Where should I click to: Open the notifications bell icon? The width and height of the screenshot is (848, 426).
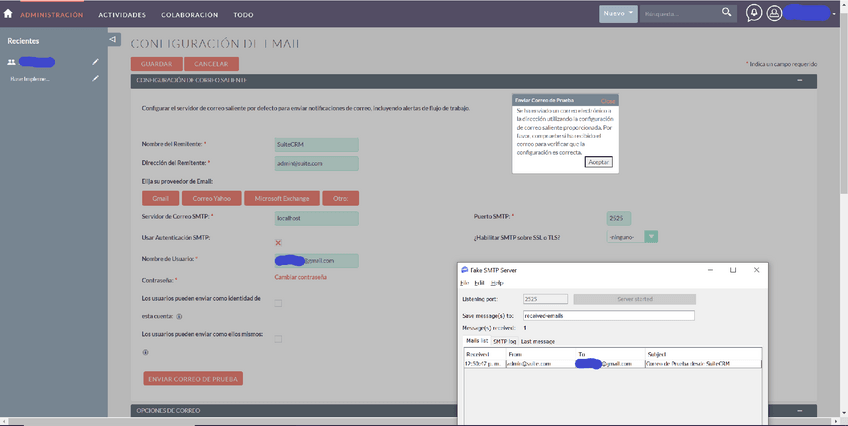click(x=753, y=14)
